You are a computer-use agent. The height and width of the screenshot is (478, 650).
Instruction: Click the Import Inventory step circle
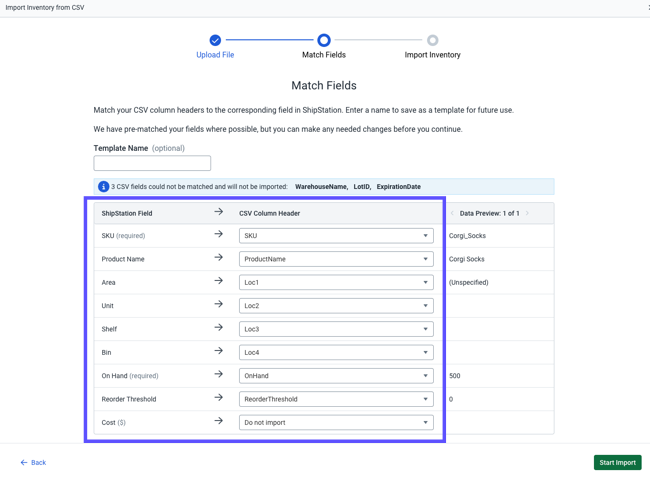pyautogui.click(x=432, y=40)
